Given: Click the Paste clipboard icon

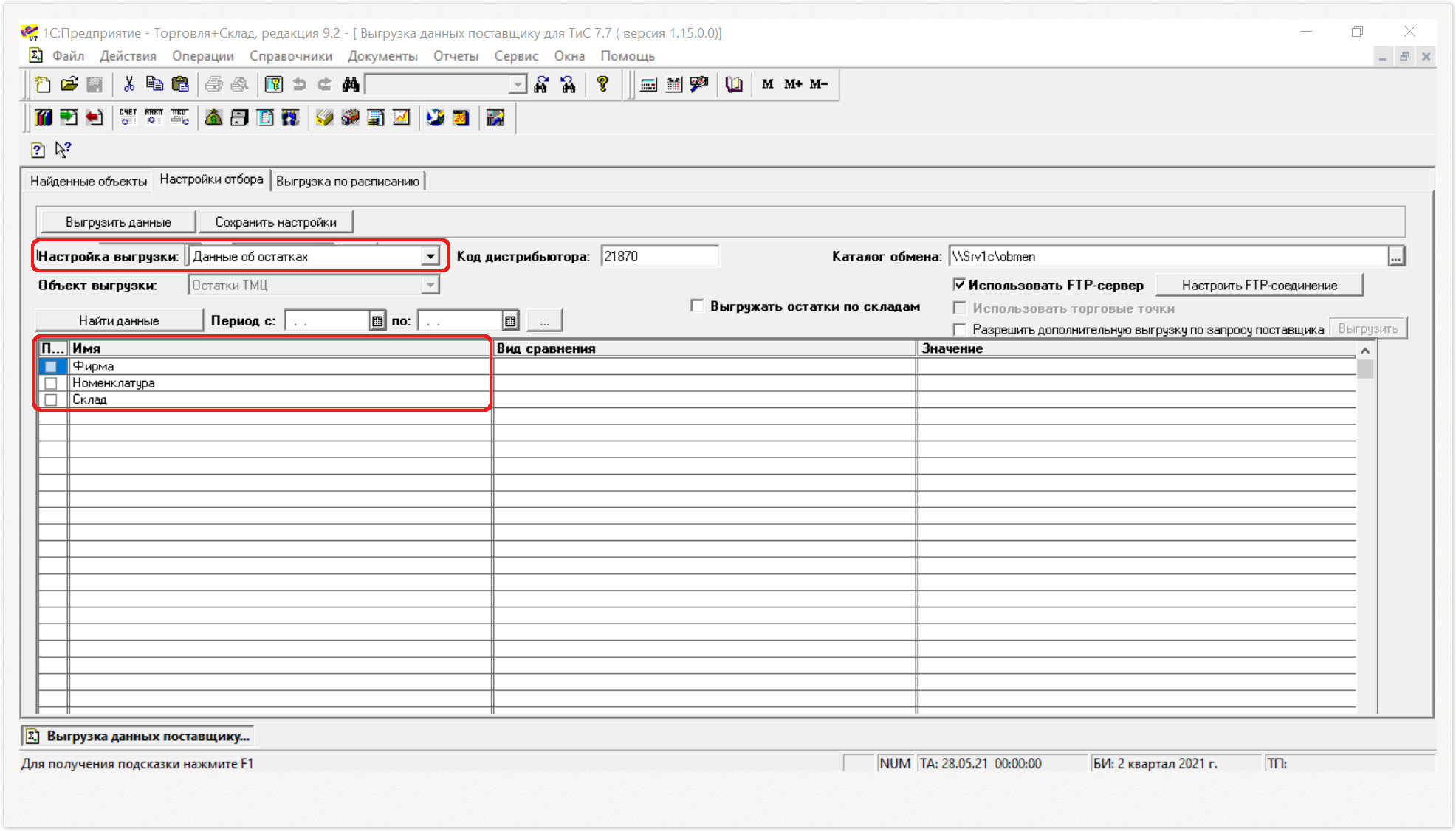Looking at the screenshot, I should (x=180, y=84).
